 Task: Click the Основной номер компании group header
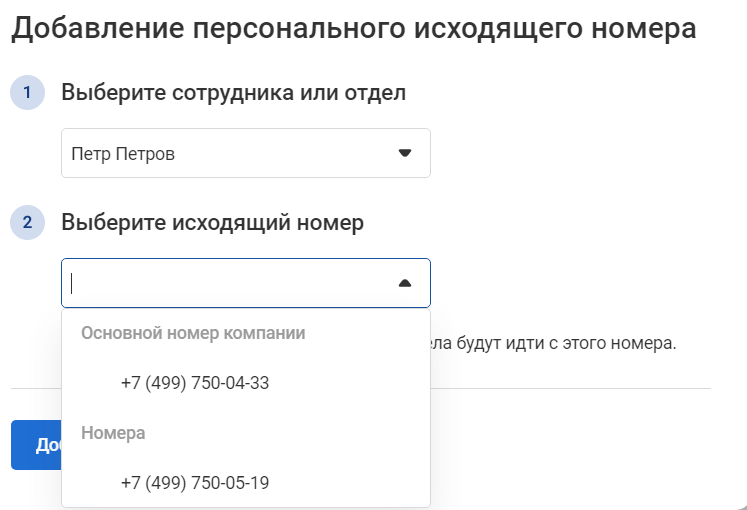(193, 333)
